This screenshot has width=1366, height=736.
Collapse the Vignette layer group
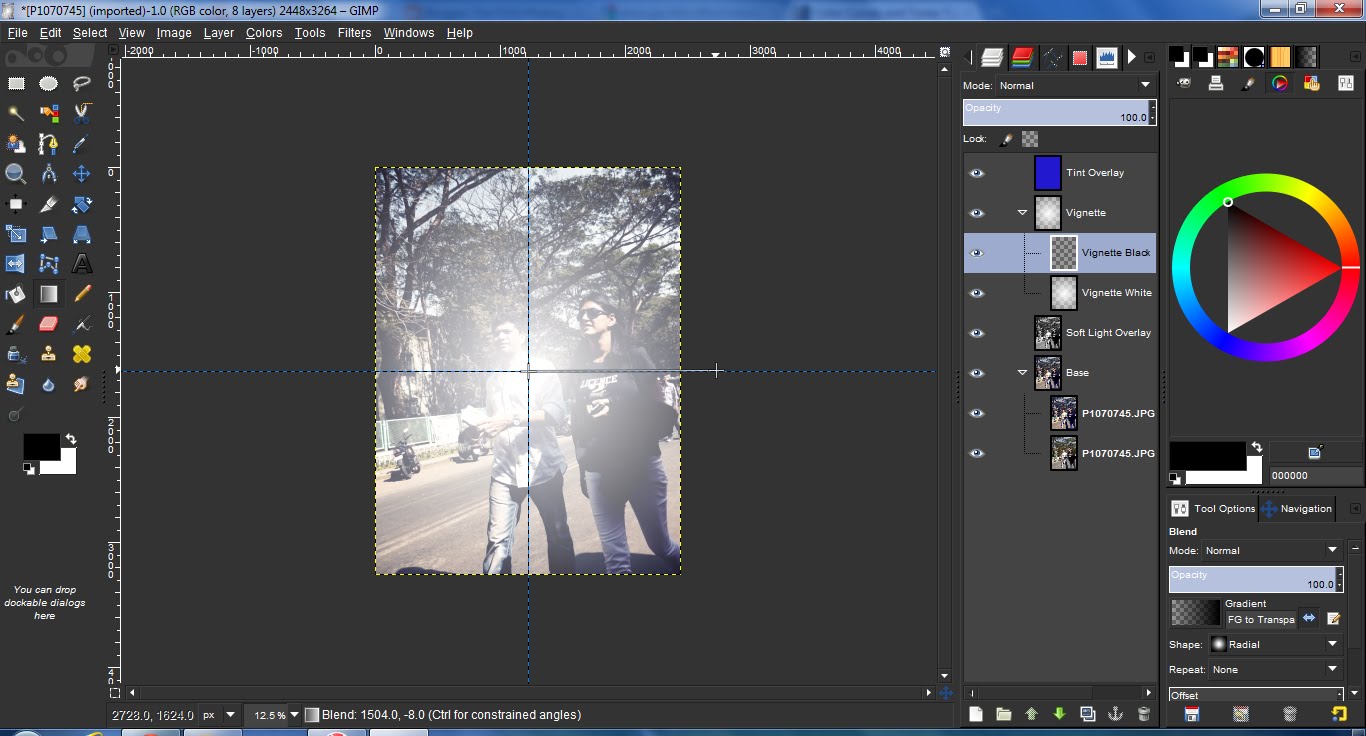click(x=1022, y=212)
